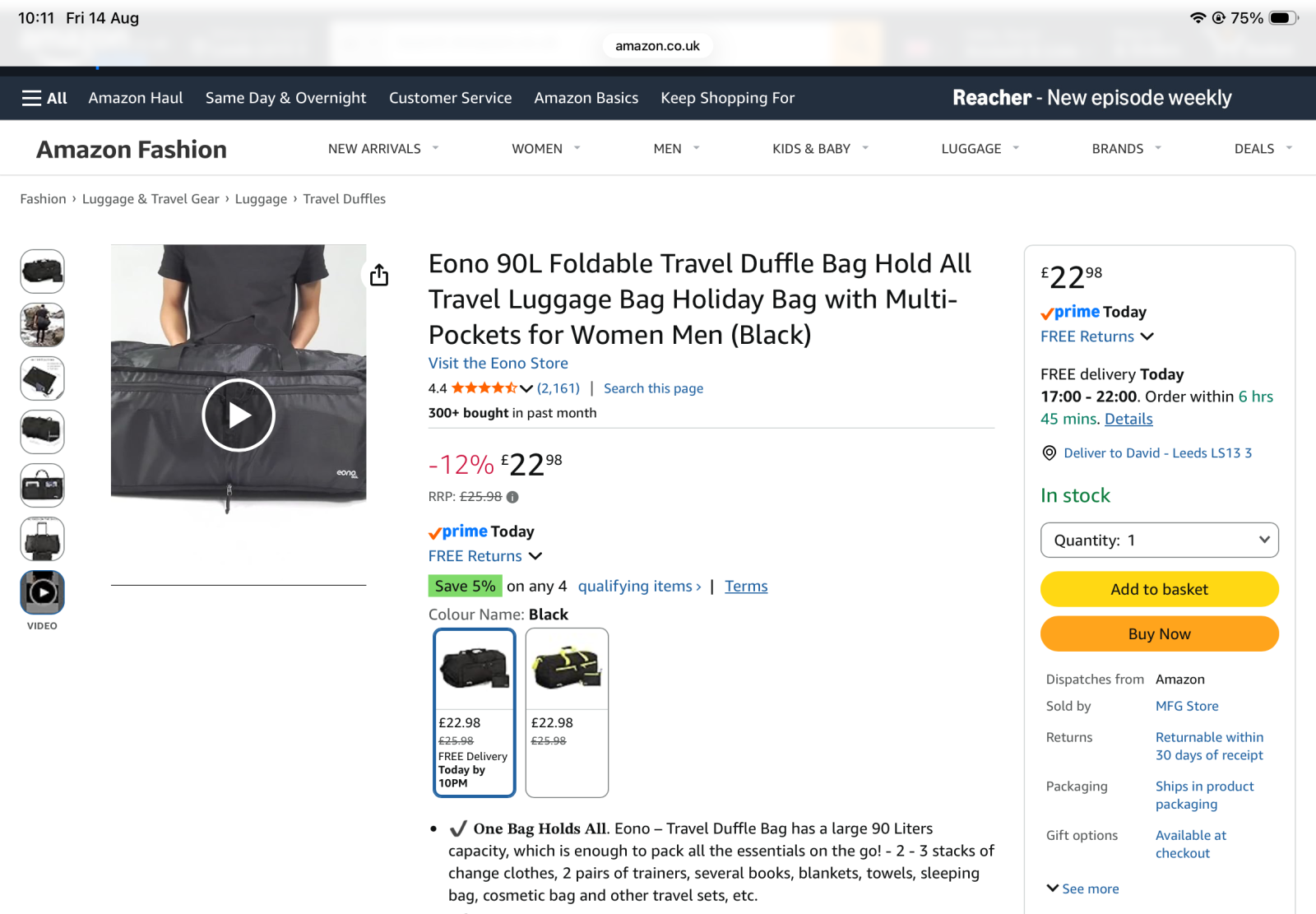Select the first black duffle bag thumbnail
Viewport: 1316px width, 914px height.
[42, 271]
